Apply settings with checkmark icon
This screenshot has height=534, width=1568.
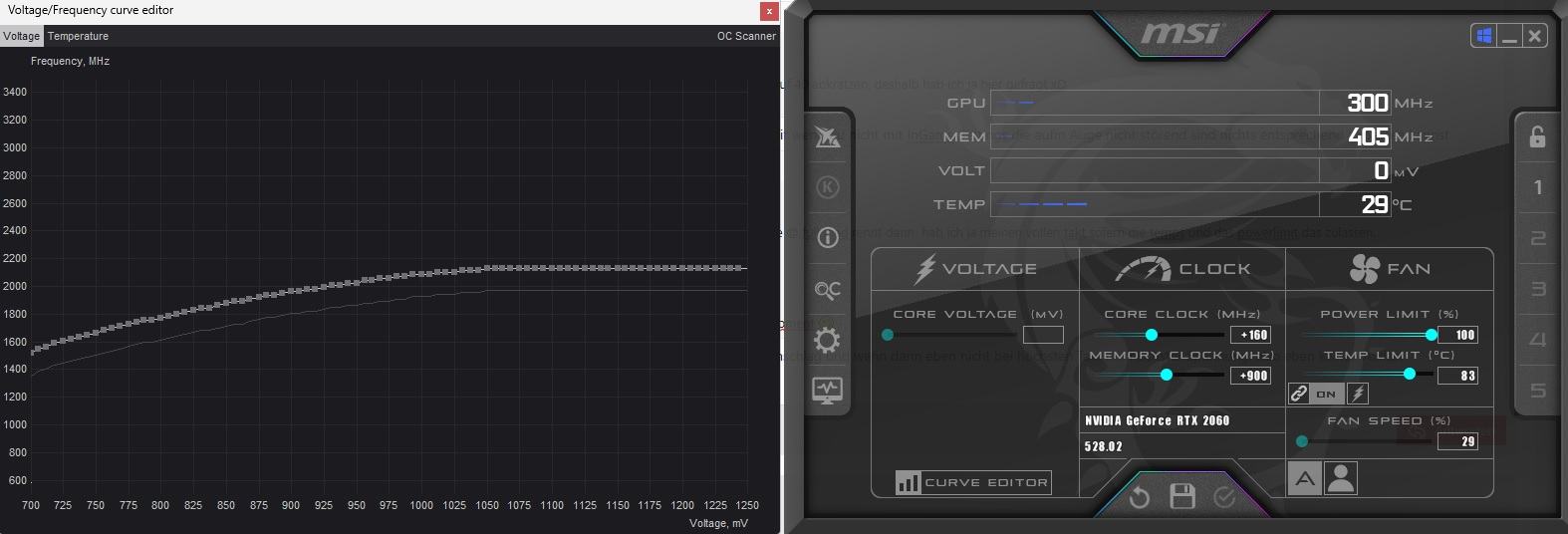tap(1224, 496)
